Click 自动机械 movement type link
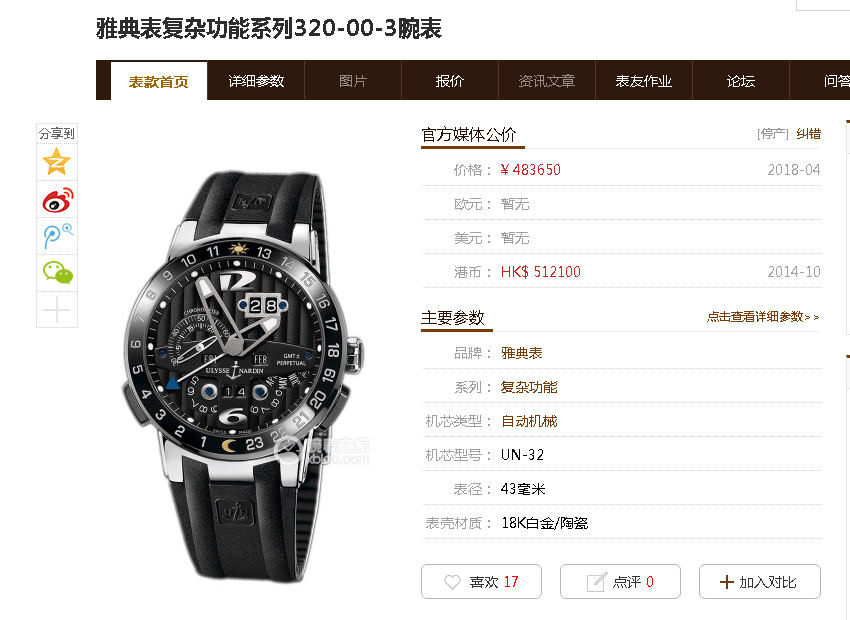This screenshot has height=620, width=850. coord(529,421)
